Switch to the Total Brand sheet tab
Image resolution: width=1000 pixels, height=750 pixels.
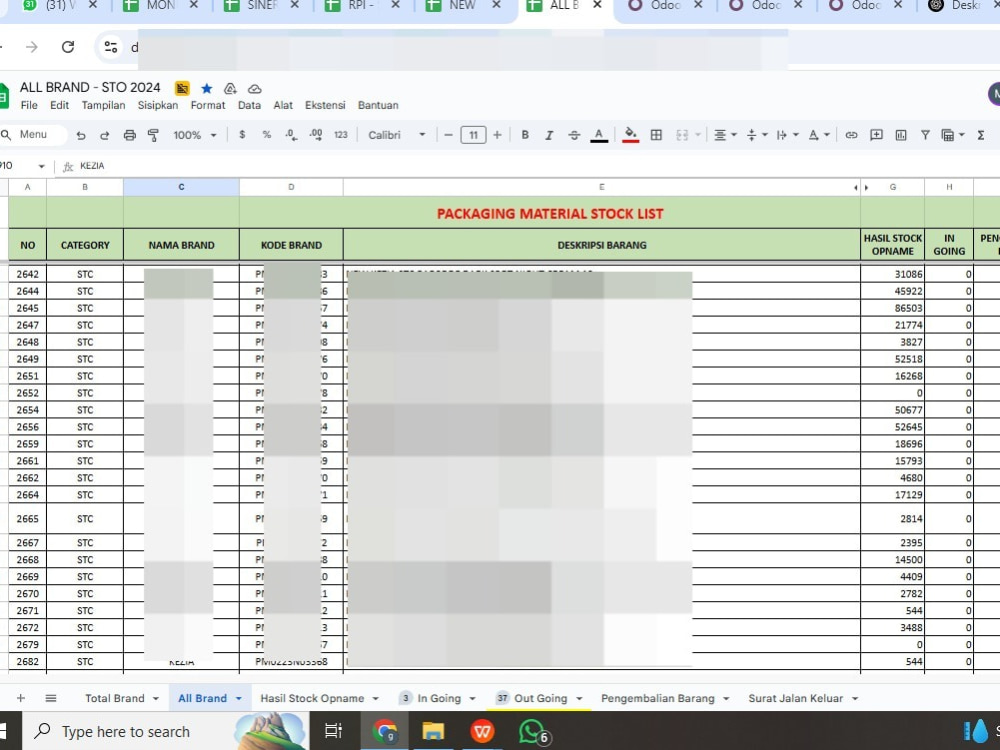pos(115,698)
